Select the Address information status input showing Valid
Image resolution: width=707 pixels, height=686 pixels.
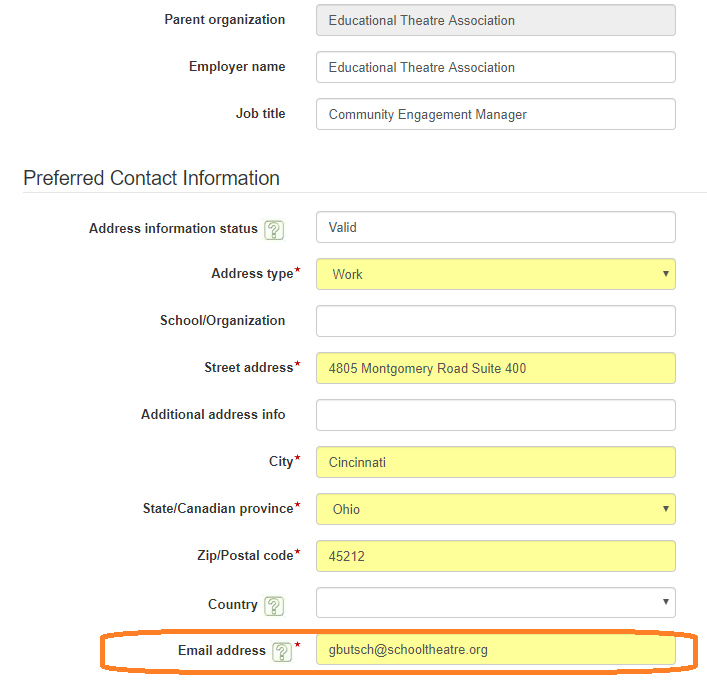[x=495, y=227]
